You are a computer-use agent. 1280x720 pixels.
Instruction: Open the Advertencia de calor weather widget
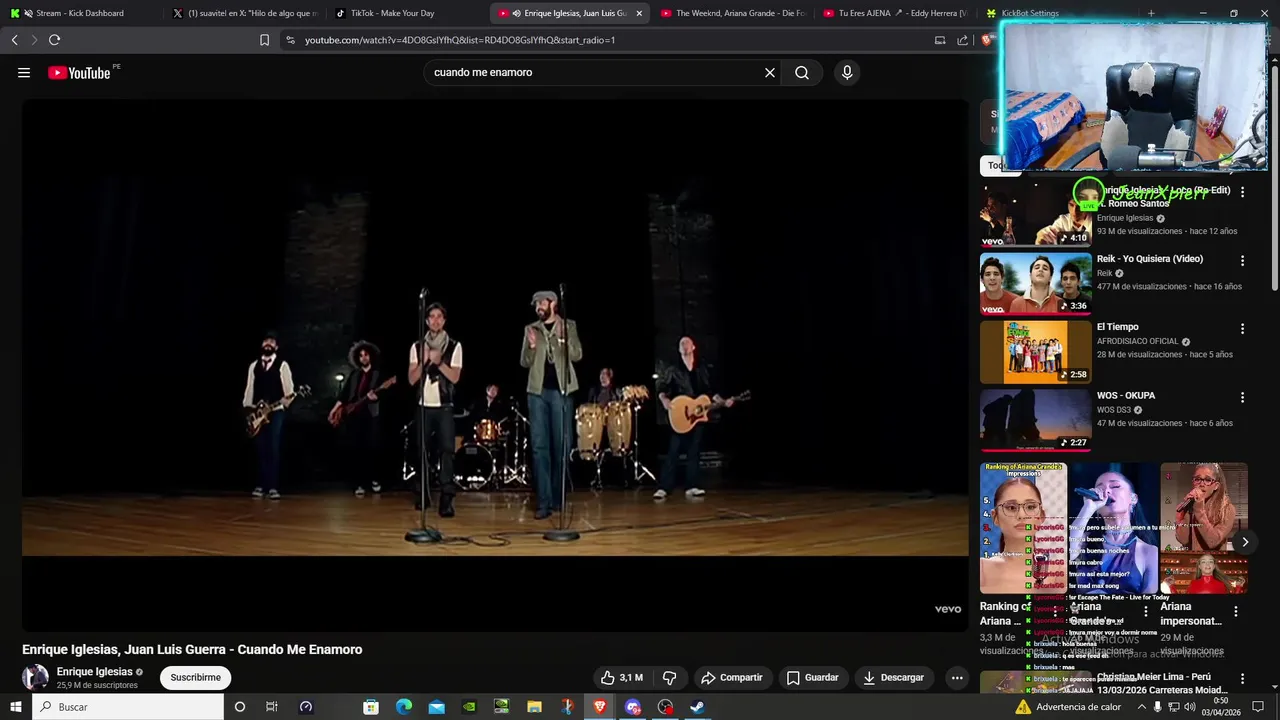[1067, 707]
